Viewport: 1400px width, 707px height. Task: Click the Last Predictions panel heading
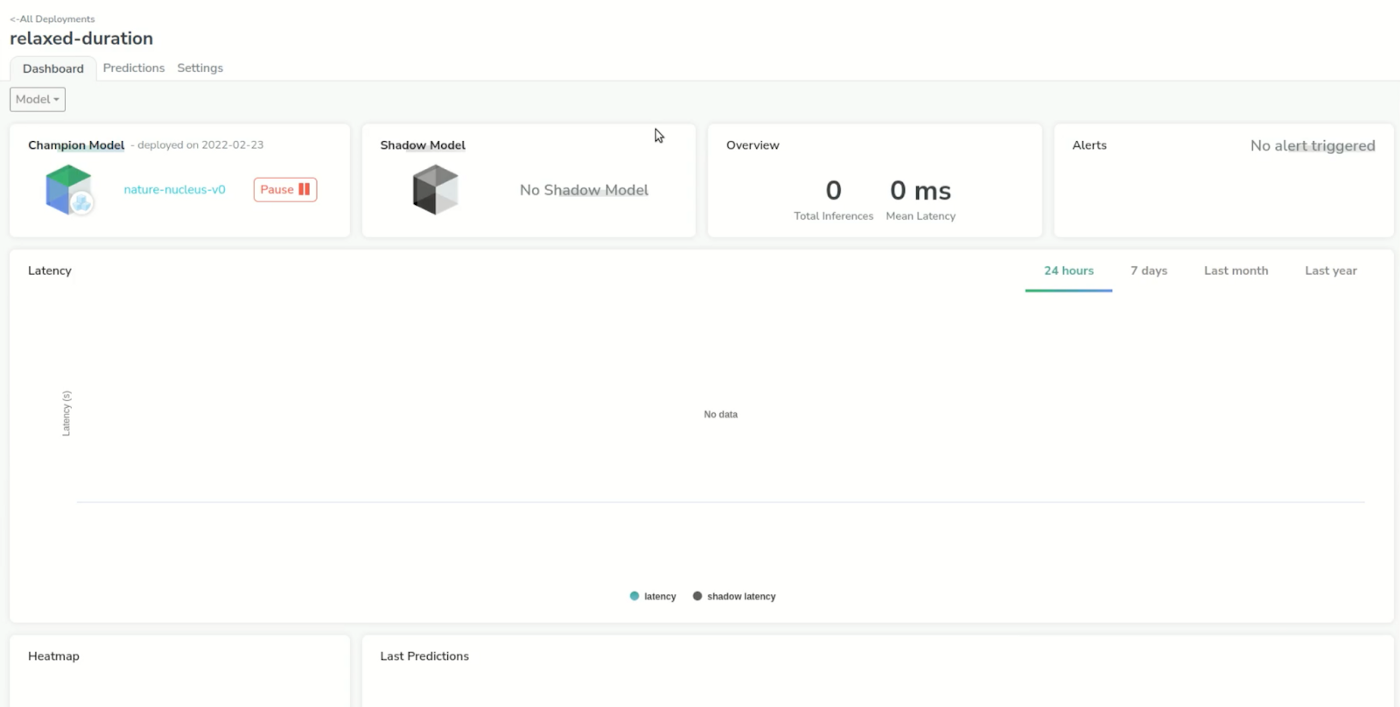(x=425, y=656)
